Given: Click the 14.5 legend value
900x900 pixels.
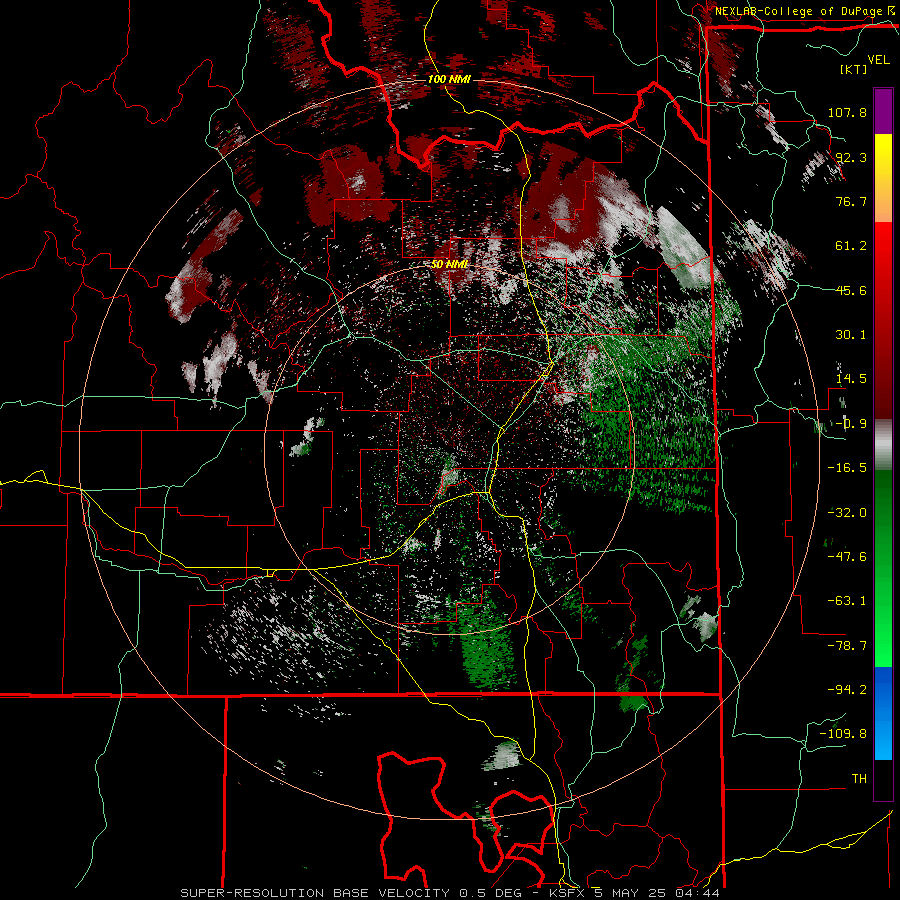Looking at the screenshot, I should coord(851,379).
